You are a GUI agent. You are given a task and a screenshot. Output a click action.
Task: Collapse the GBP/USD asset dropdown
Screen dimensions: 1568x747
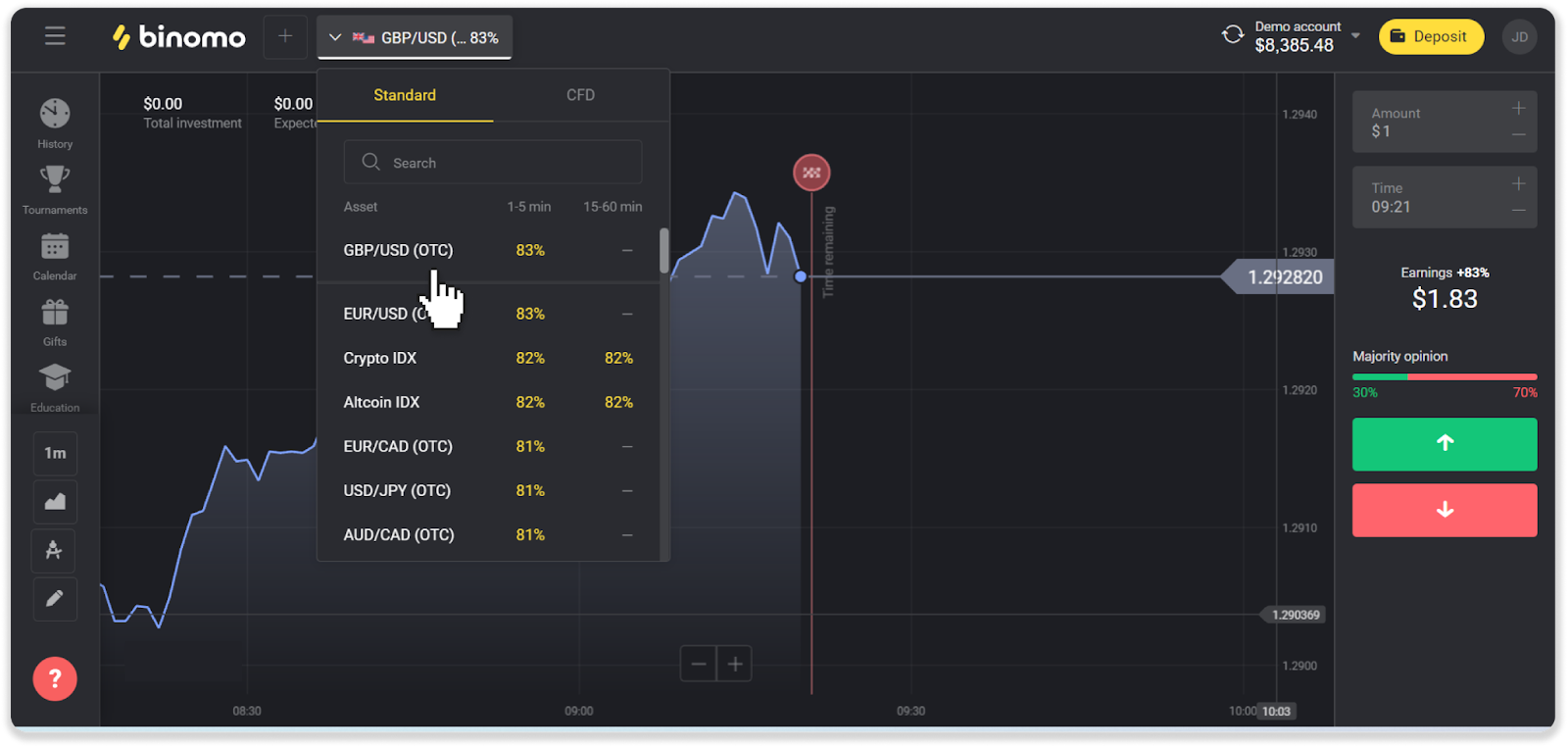(x=335, y=37)
